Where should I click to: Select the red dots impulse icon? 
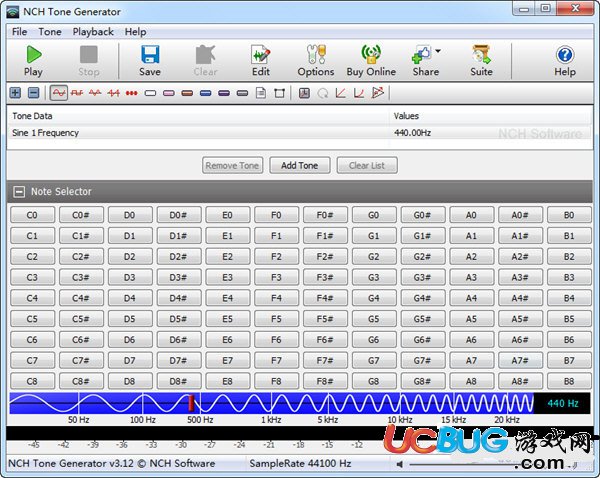point(132,93)
